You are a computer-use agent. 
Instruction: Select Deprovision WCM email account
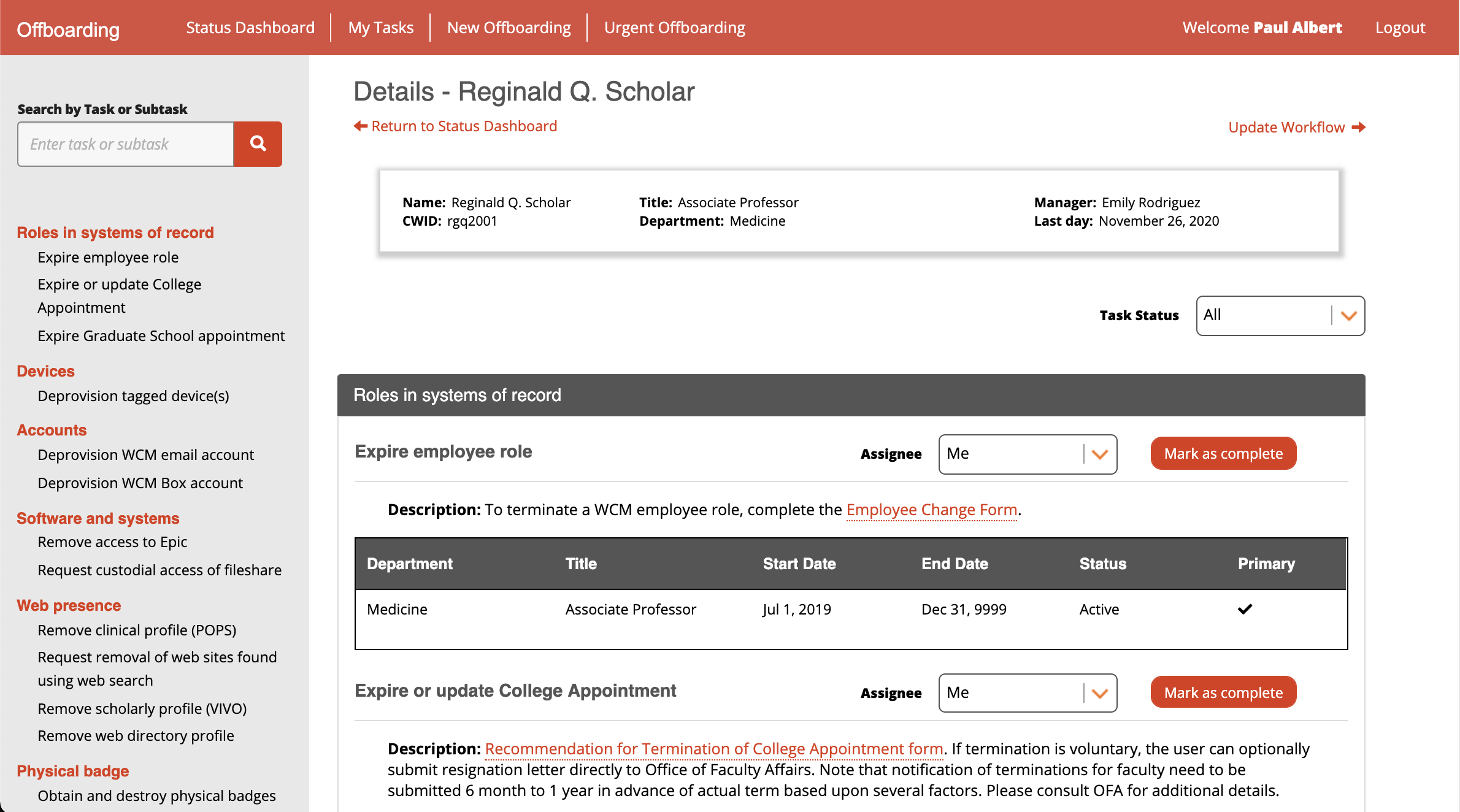145,454
